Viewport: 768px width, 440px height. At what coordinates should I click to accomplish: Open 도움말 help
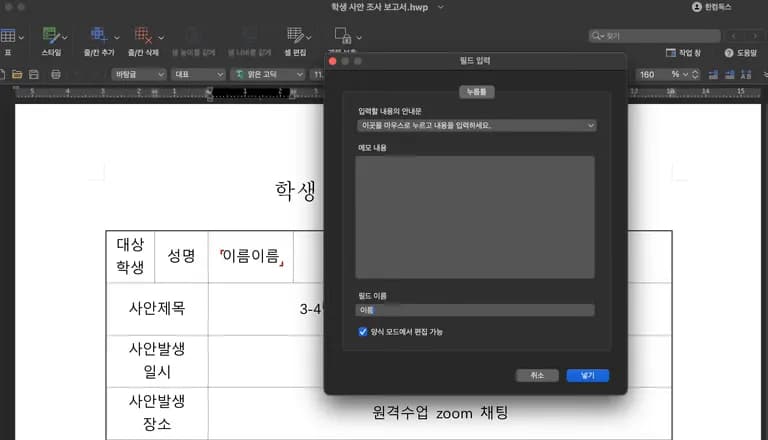click(741, 52)
